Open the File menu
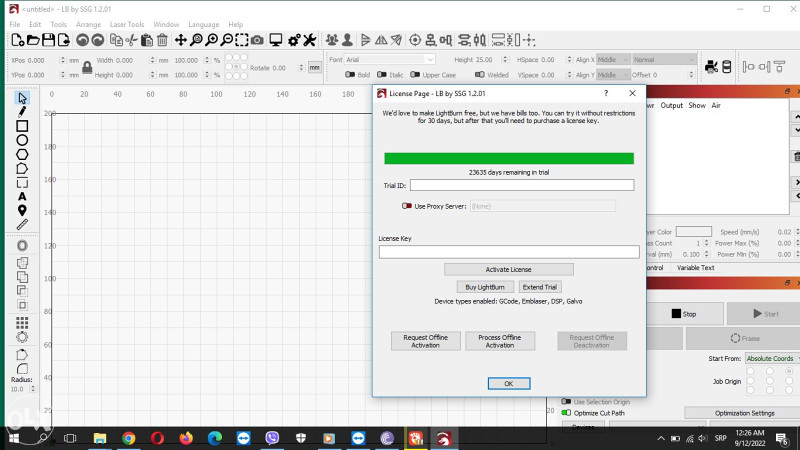The image size is (800, 450). pyautogui.click(x=15, y=24)
